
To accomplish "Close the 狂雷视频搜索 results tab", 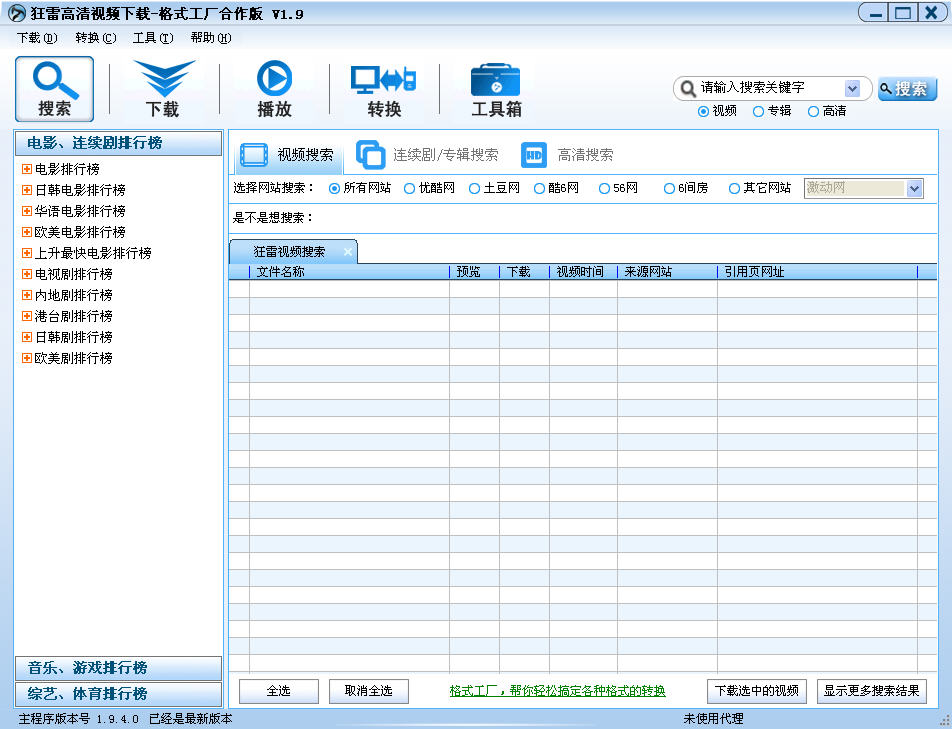I will [347, 251].
